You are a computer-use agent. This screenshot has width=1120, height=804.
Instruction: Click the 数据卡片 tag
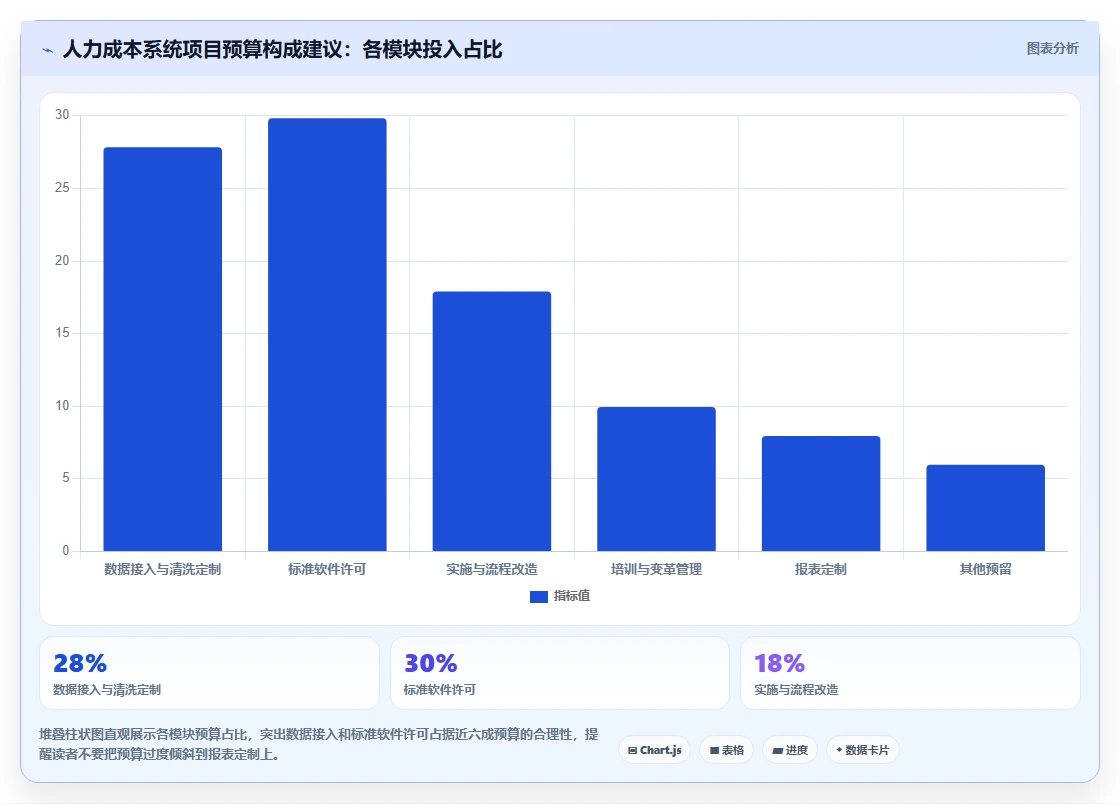(x=862, y=750)
